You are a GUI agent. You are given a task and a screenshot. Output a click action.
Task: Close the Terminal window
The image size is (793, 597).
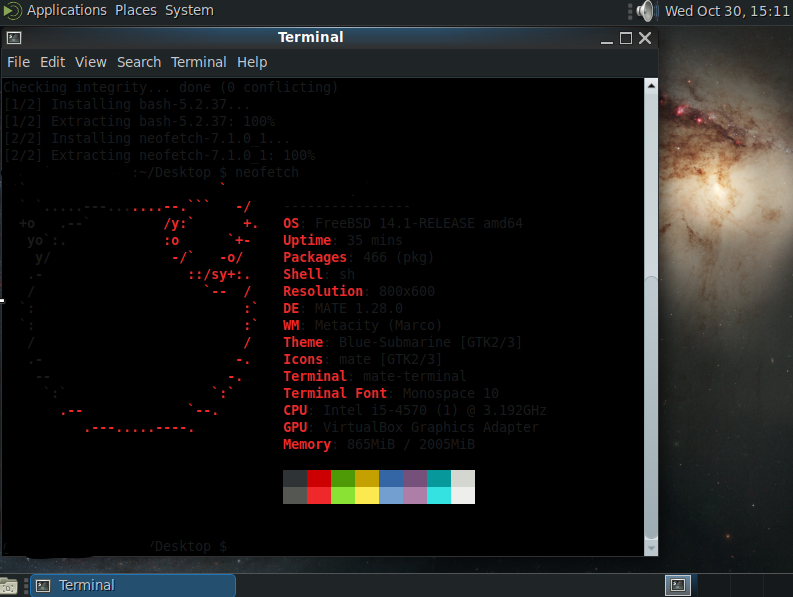coord(645,38)
